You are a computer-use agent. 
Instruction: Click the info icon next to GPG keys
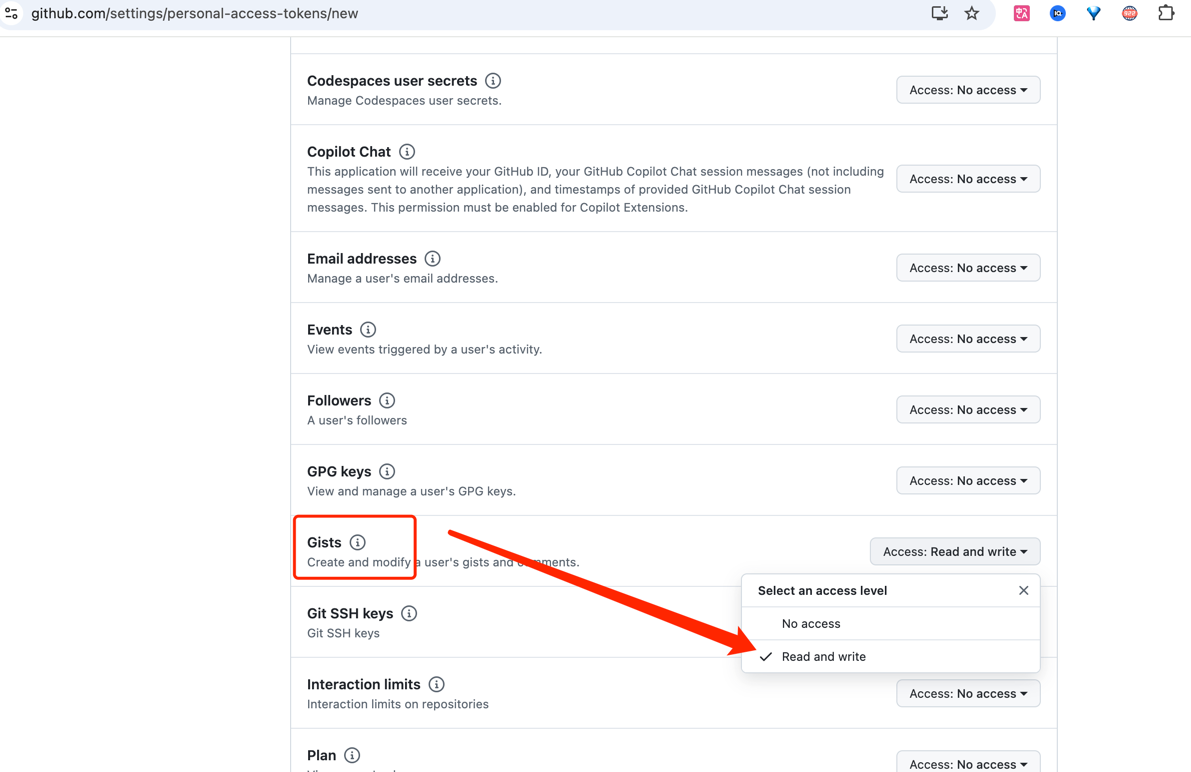click(x=387, y=471)
